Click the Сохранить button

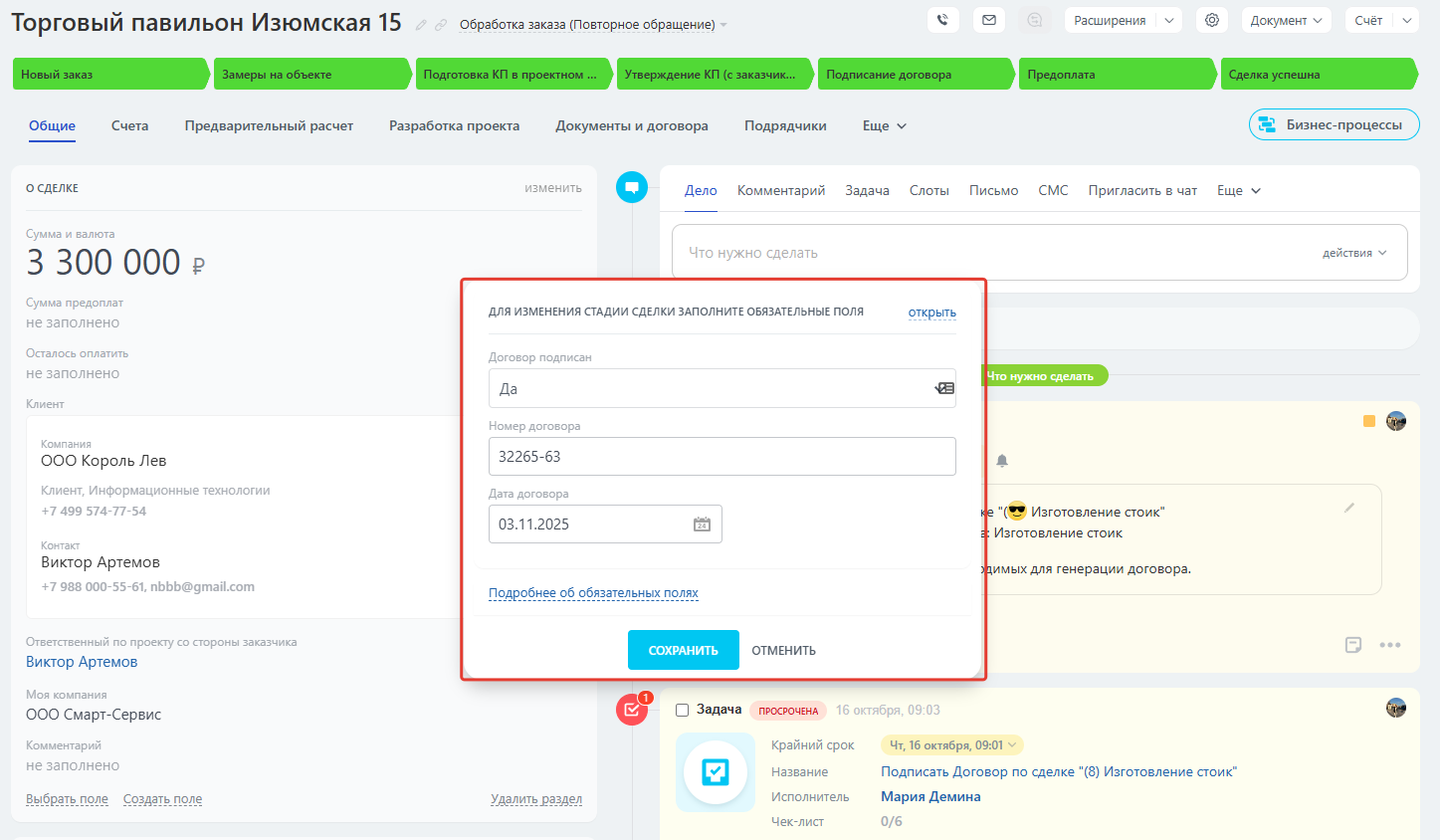tap(684, 650)
